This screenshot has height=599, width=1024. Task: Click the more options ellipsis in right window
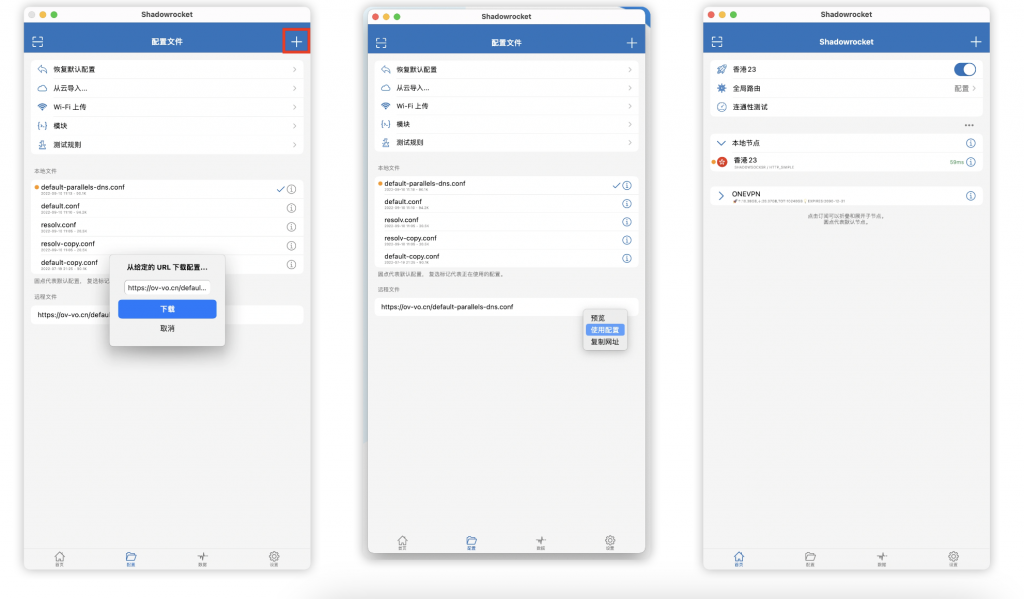pos(969,125)
